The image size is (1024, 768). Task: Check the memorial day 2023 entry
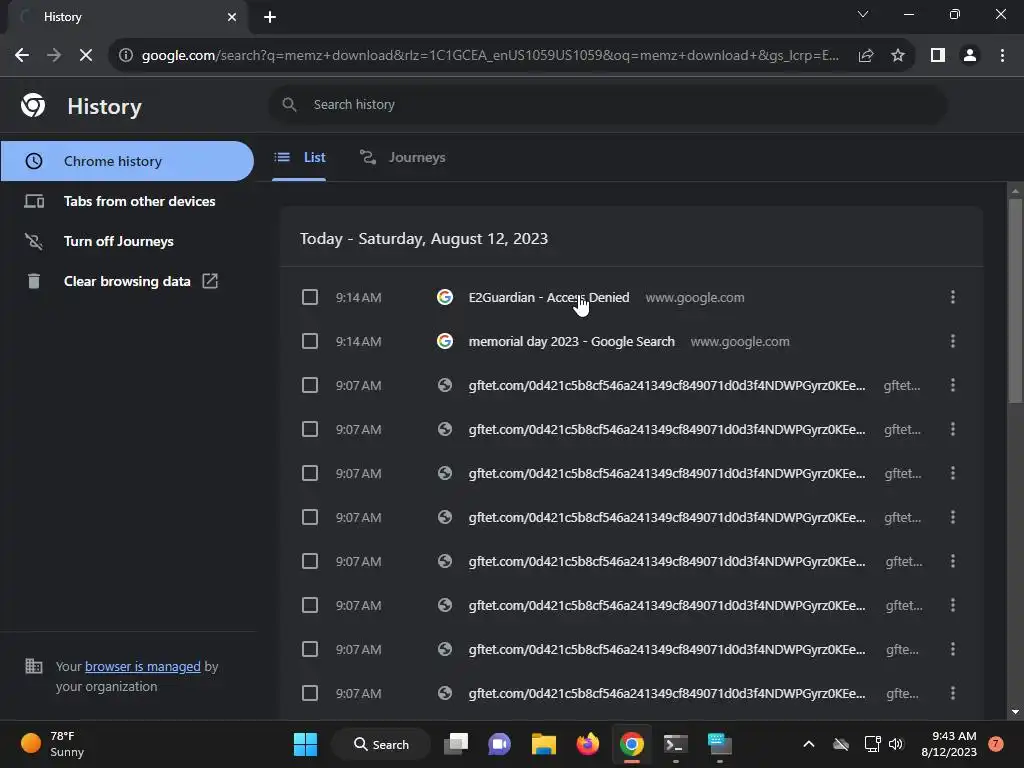tap(310, 341)
